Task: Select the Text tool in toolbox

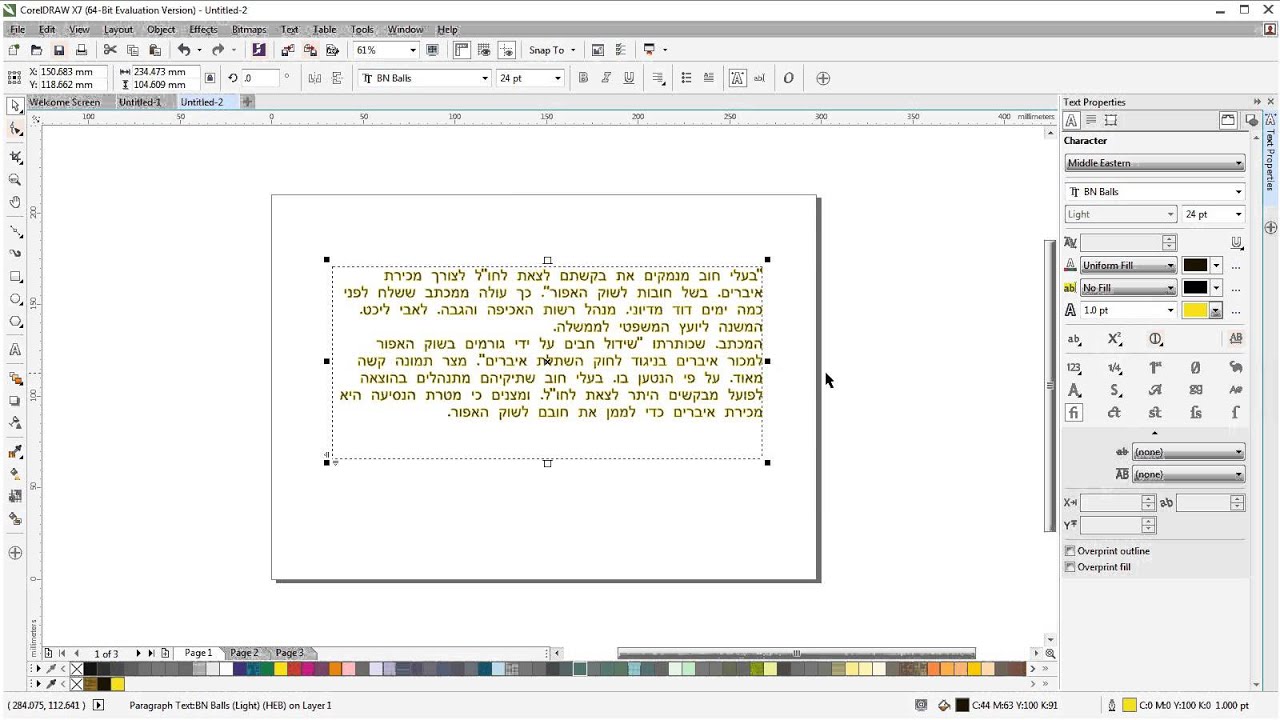Action: click(x=15, y=350)
